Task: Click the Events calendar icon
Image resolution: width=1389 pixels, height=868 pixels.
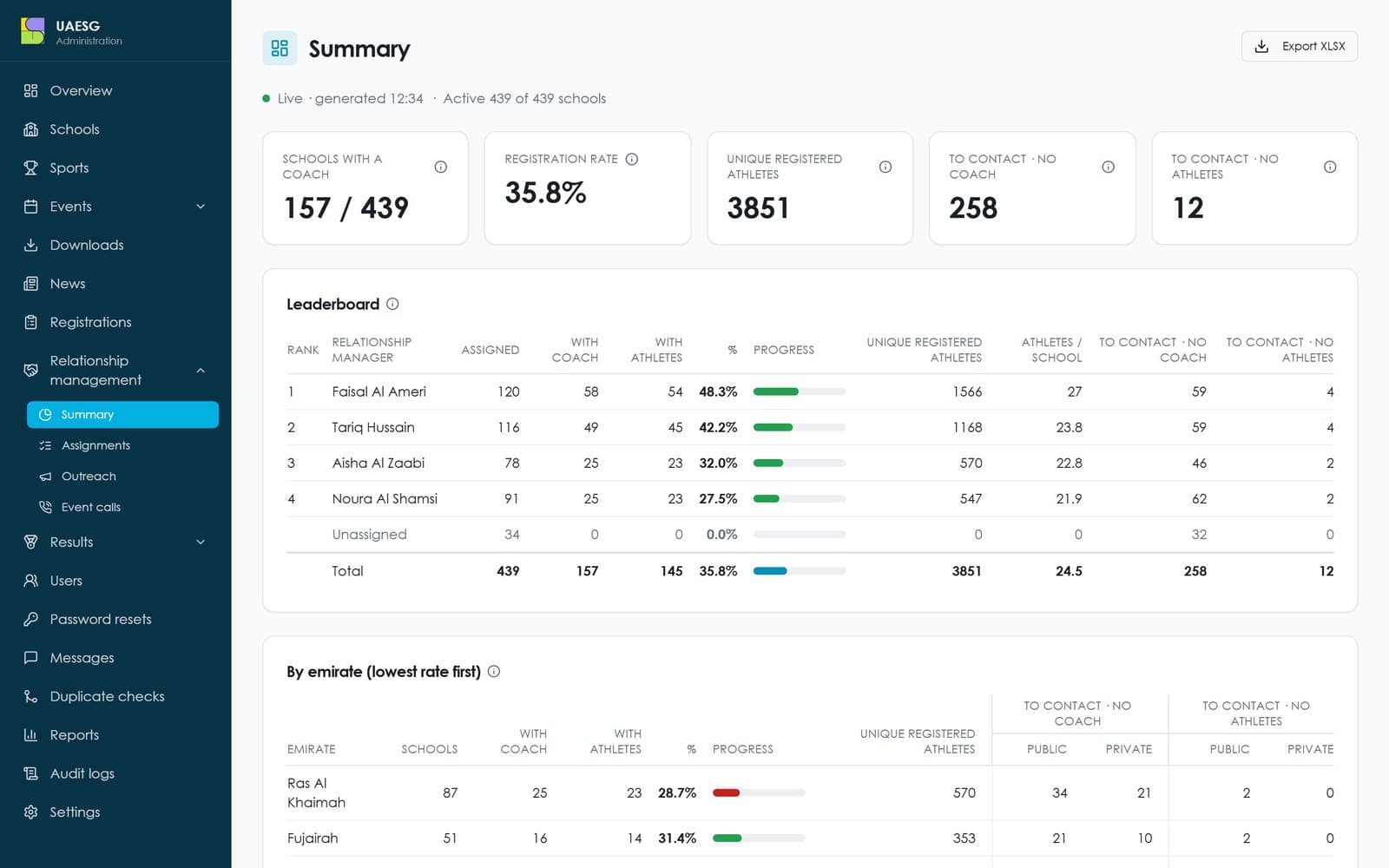Action: click(x=31, y=207)
